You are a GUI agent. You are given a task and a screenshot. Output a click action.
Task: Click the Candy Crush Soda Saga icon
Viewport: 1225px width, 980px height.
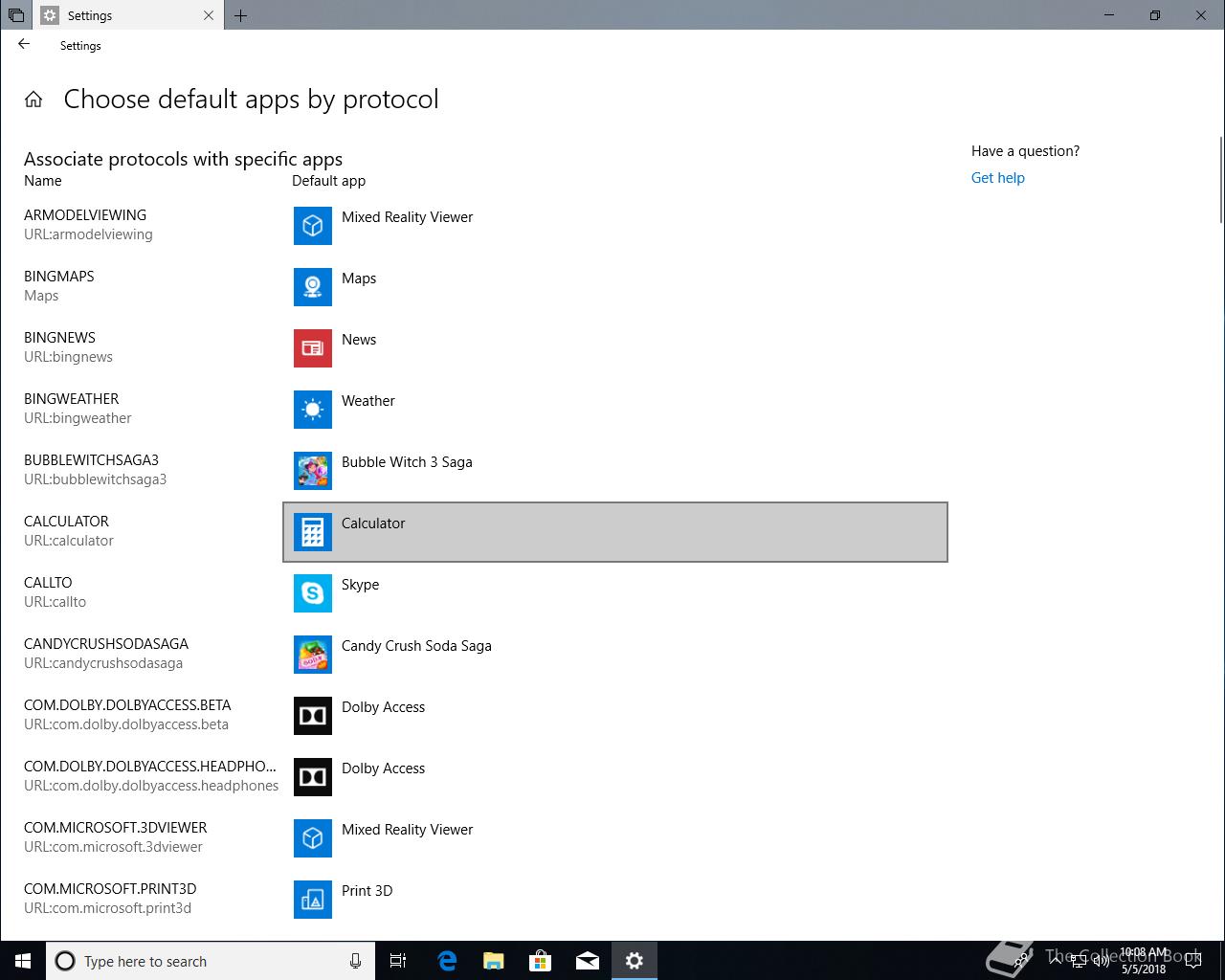pos(313,655)
